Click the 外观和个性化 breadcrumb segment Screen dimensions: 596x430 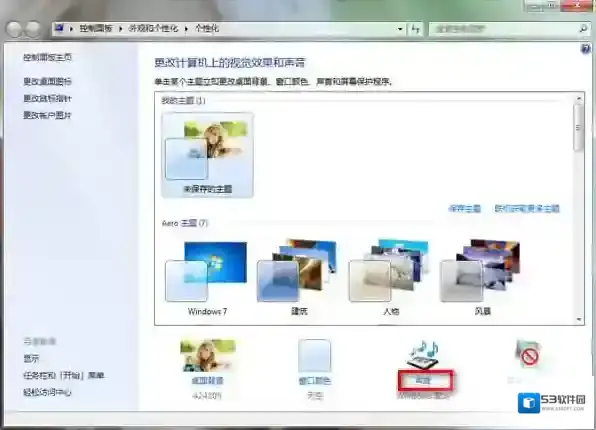click(x=153, y=29)
